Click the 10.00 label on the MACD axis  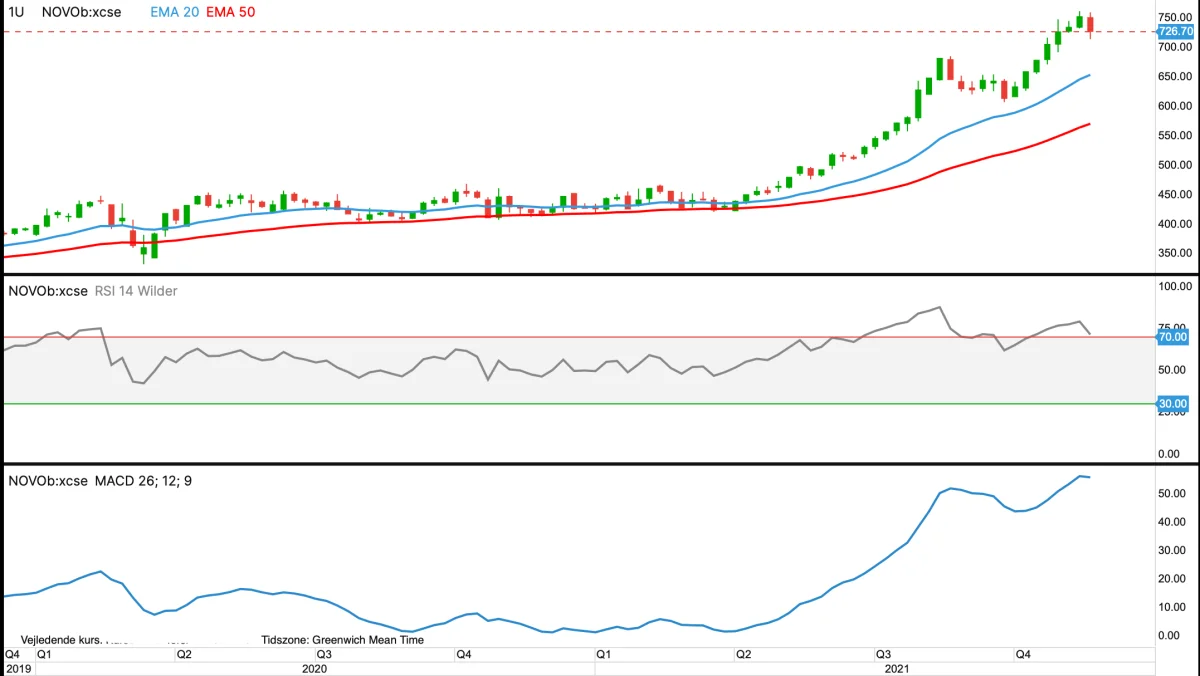(x=1171, y=607)
